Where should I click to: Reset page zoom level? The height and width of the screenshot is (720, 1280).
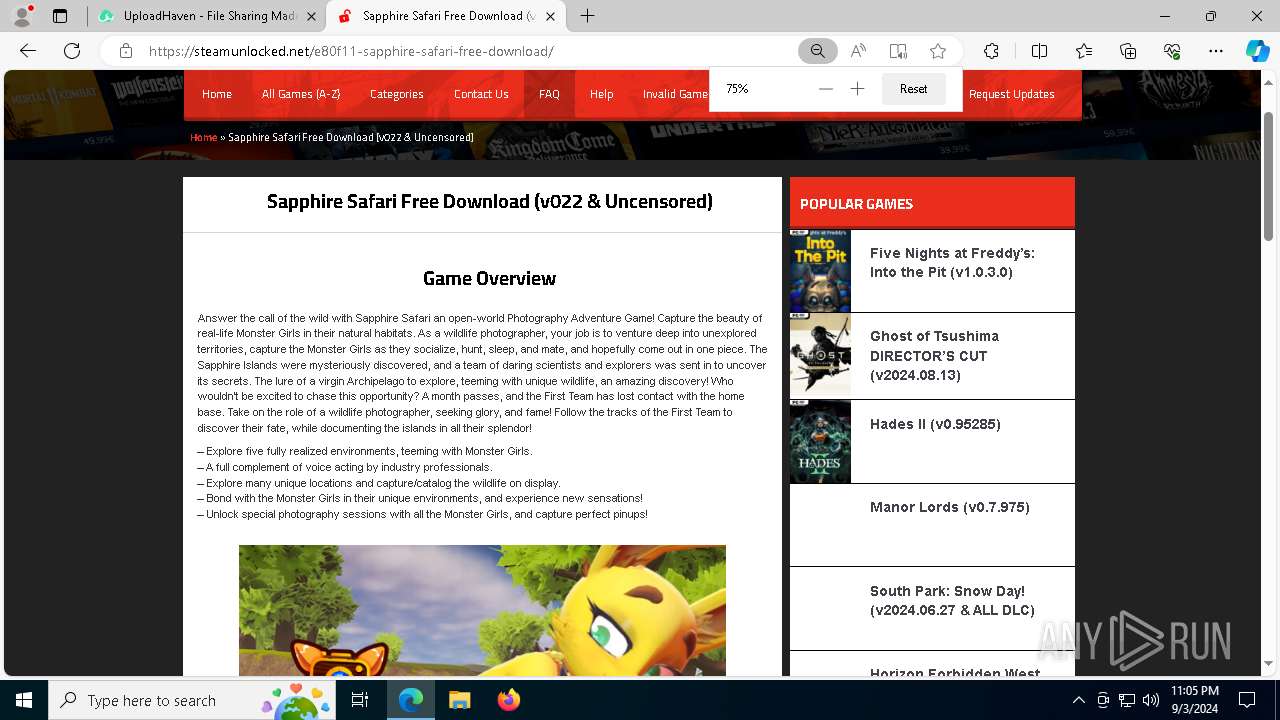point(913,89)
